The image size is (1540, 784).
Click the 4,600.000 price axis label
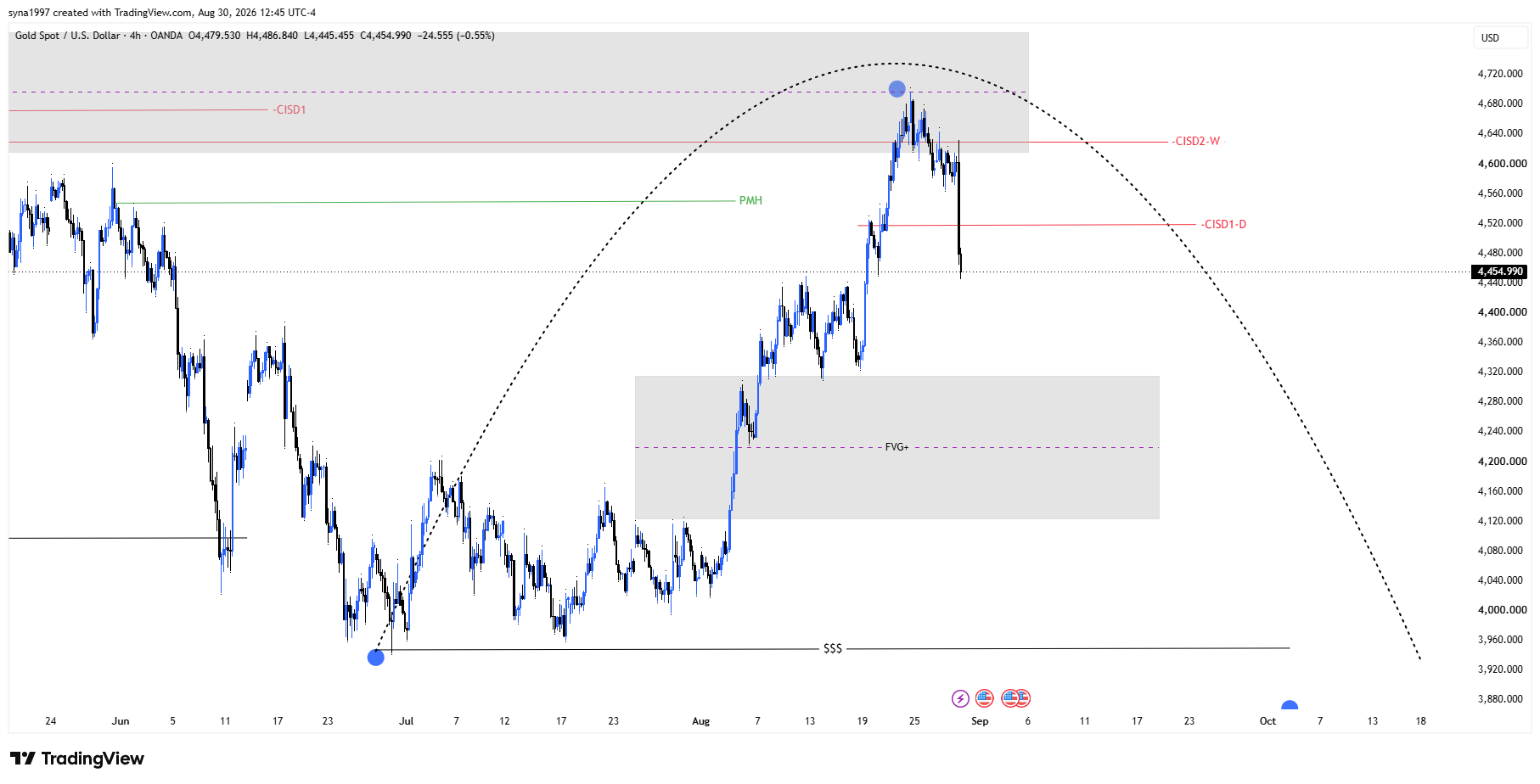pyautogui.click(x=1502, y=164)
